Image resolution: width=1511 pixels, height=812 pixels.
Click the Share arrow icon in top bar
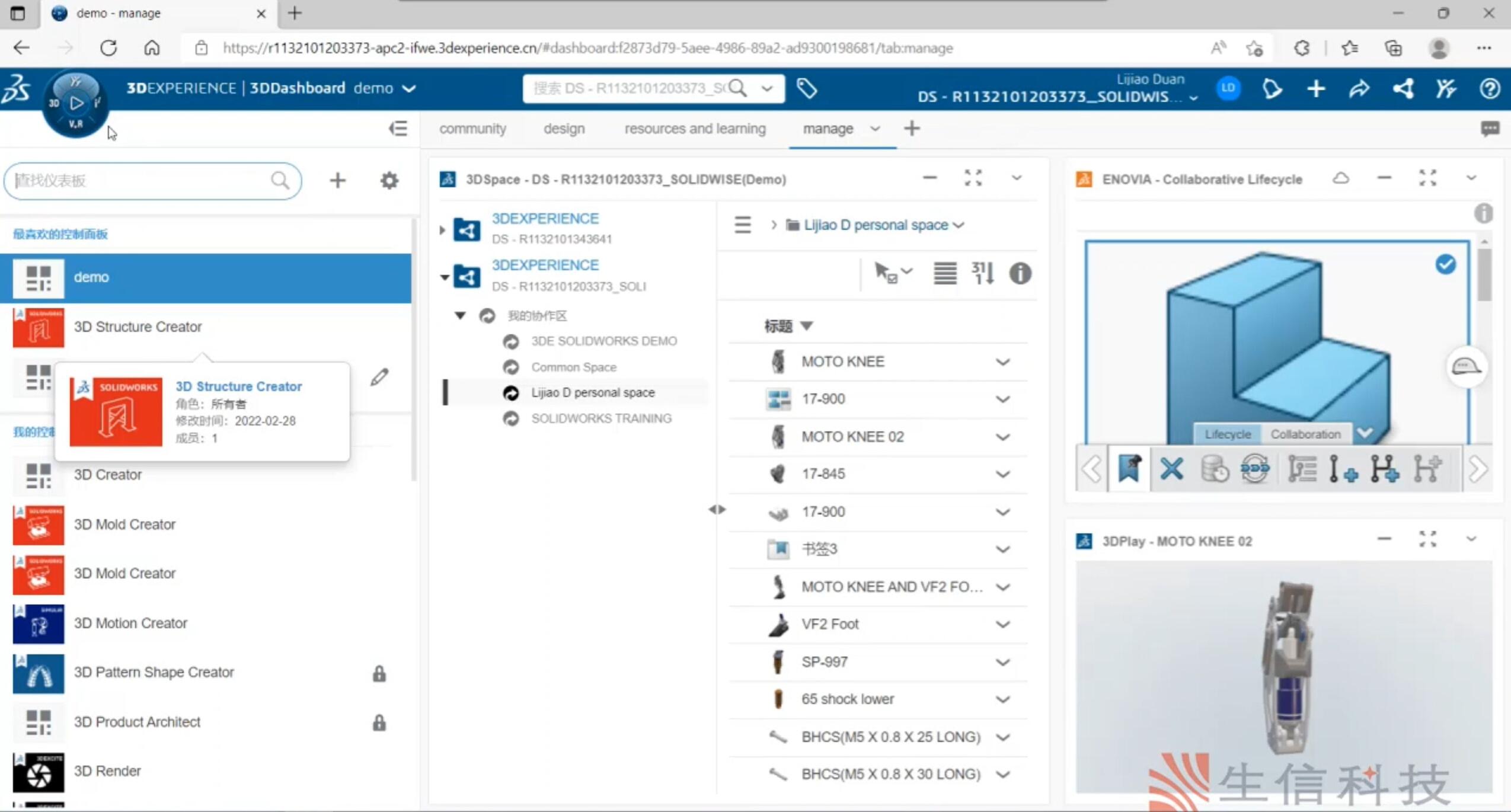pos(1359,89)
